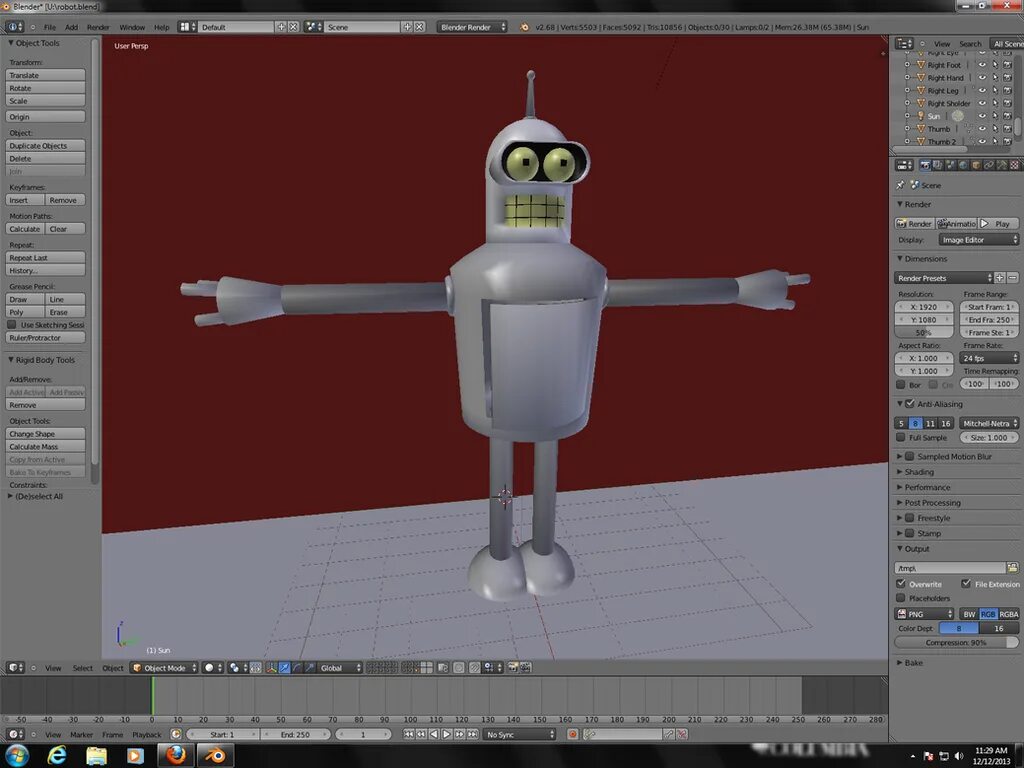Open the Global orientation dropdown
This screenshot has height=768, width=1024.
340,667
